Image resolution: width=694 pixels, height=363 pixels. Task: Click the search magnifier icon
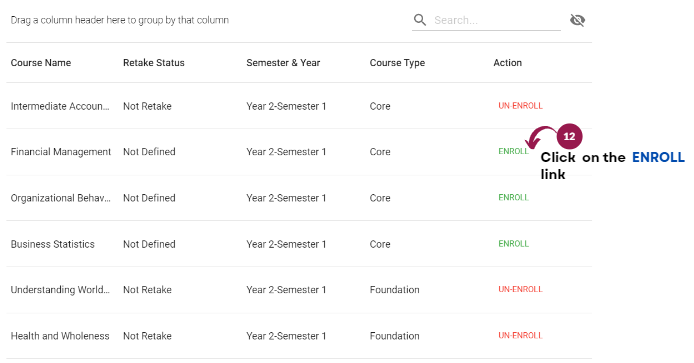tap(420, 20)
